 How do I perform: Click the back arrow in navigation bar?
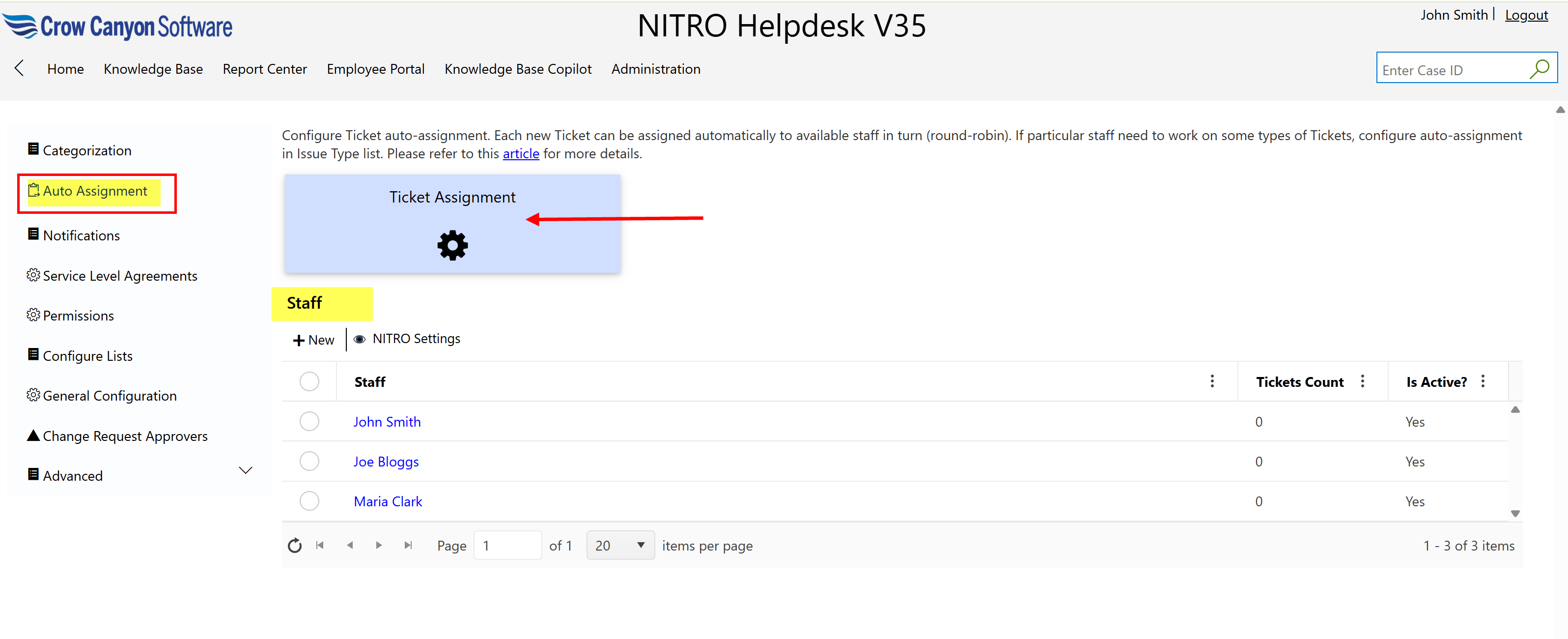20,68
